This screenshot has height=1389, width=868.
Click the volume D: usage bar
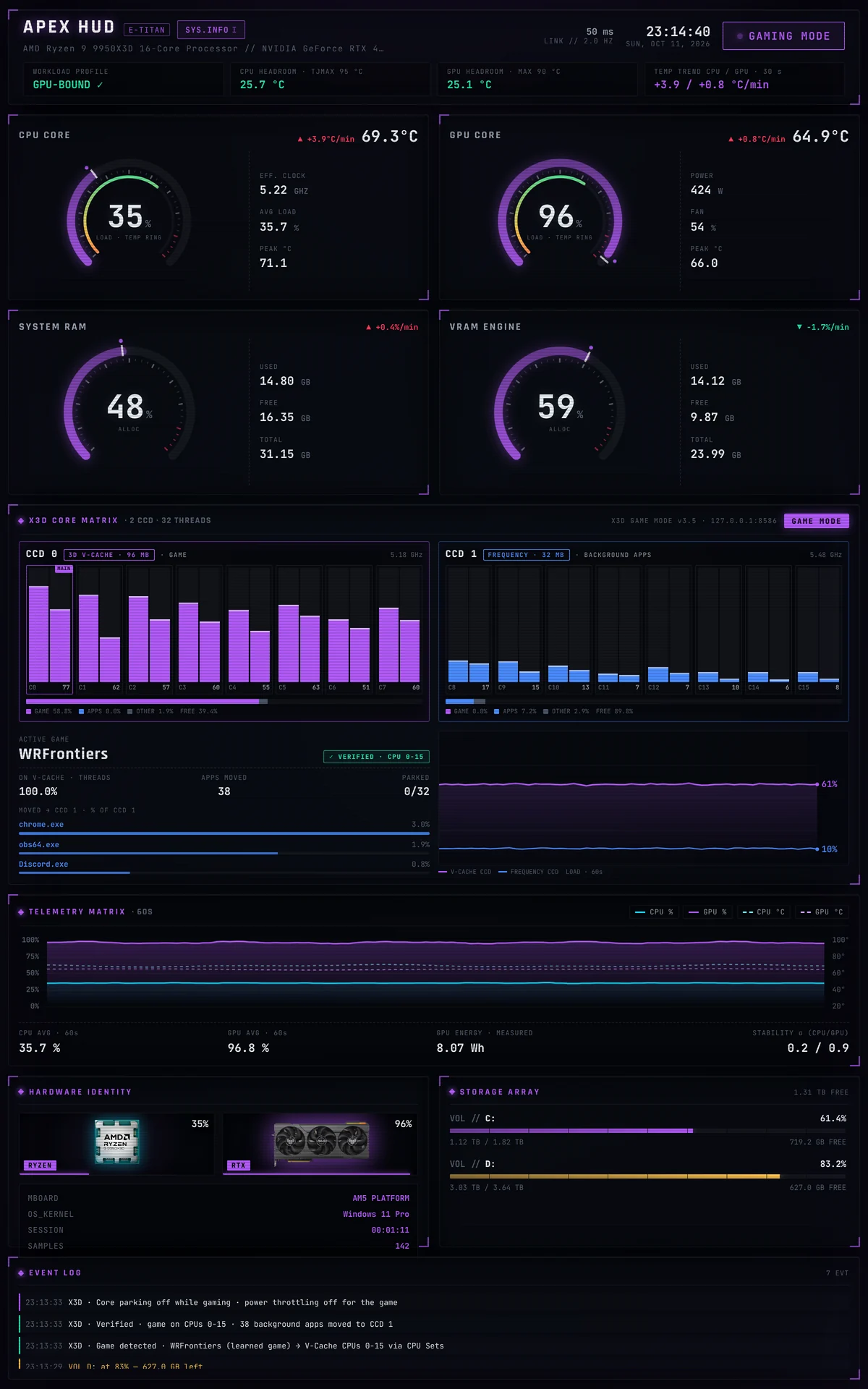coord(648,1176)
